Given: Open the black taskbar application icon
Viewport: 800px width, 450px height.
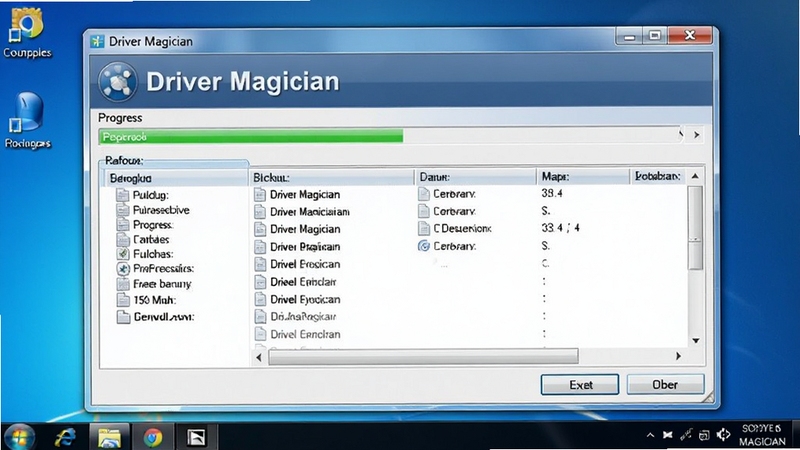Looking at the screenshot, I should (x=196, y=437).
